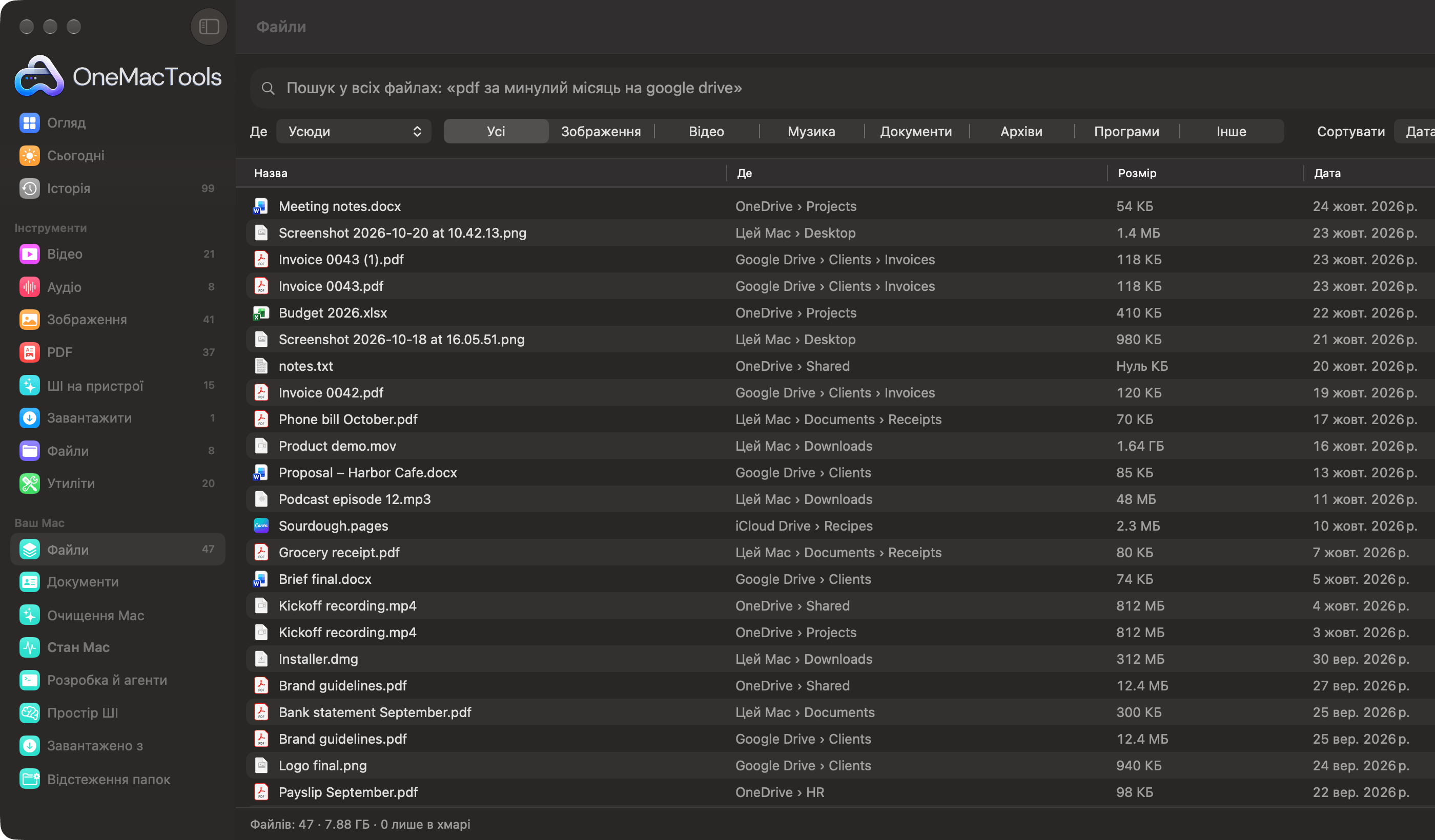Filter by Архіви file type
Screen dimensions: 1435x840
pyautogui.click(x=1021, y=132)
